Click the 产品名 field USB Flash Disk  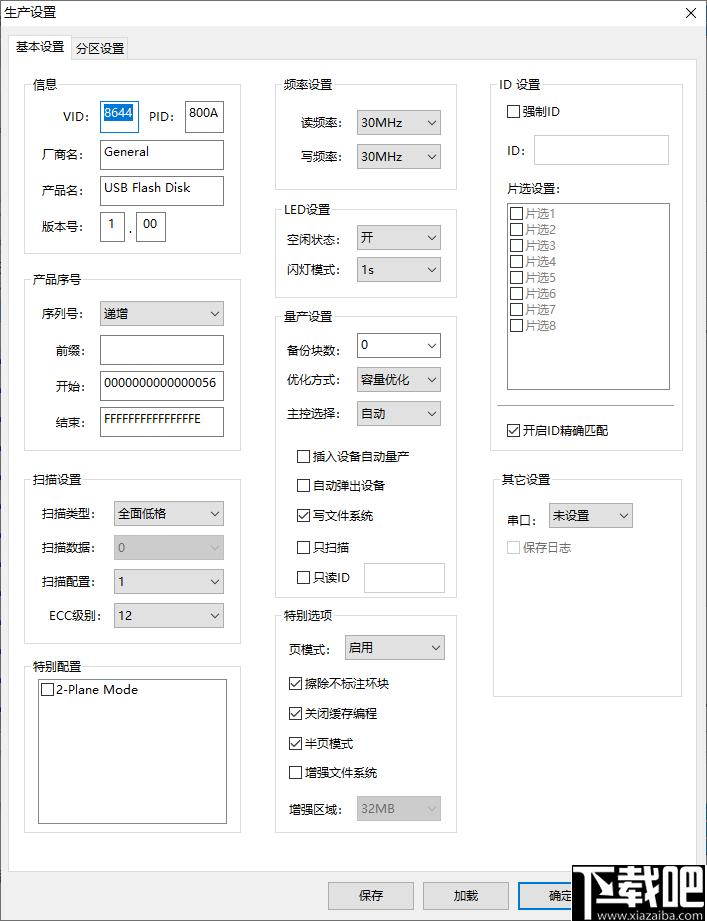[x=161, y=190]
